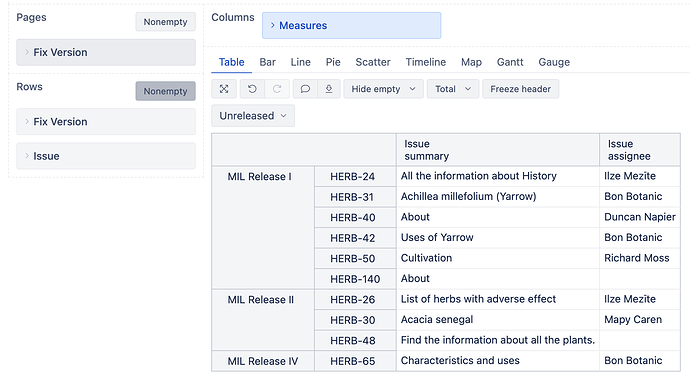
Task: Select issue HERB-65
Action: [355, 361]
